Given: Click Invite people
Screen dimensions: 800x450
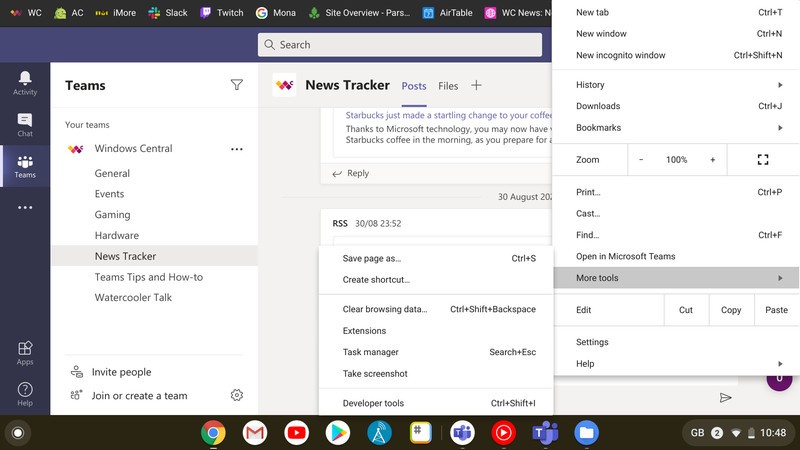Looking at the screenshot, I should 111,372.
